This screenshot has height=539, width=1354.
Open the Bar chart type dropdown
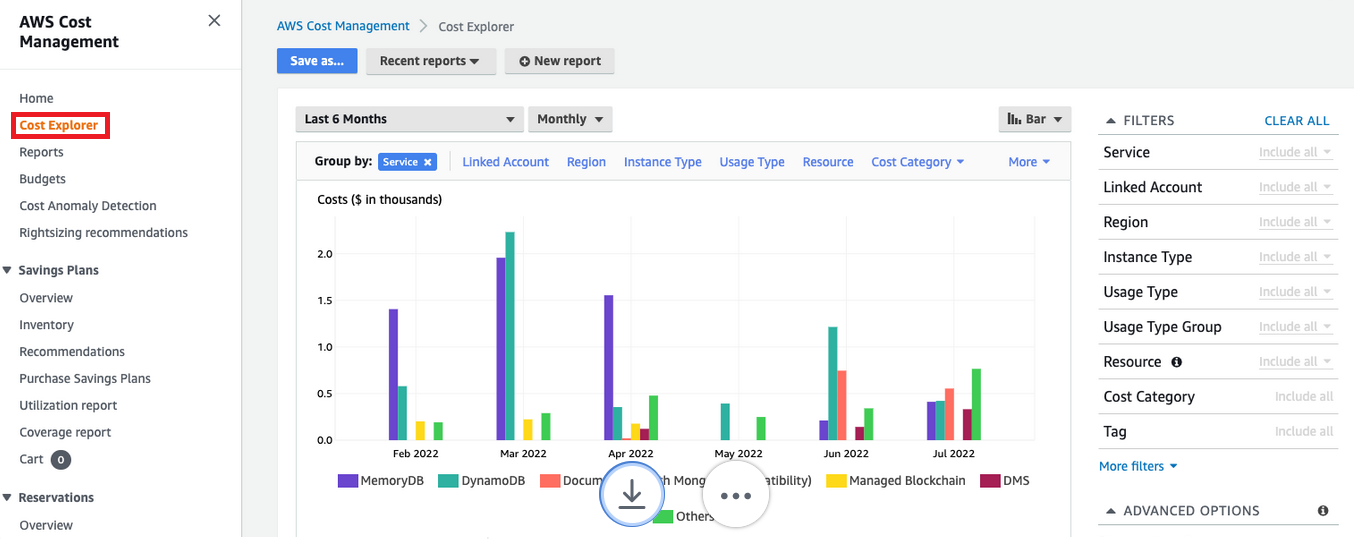[x=1035, y=119]
